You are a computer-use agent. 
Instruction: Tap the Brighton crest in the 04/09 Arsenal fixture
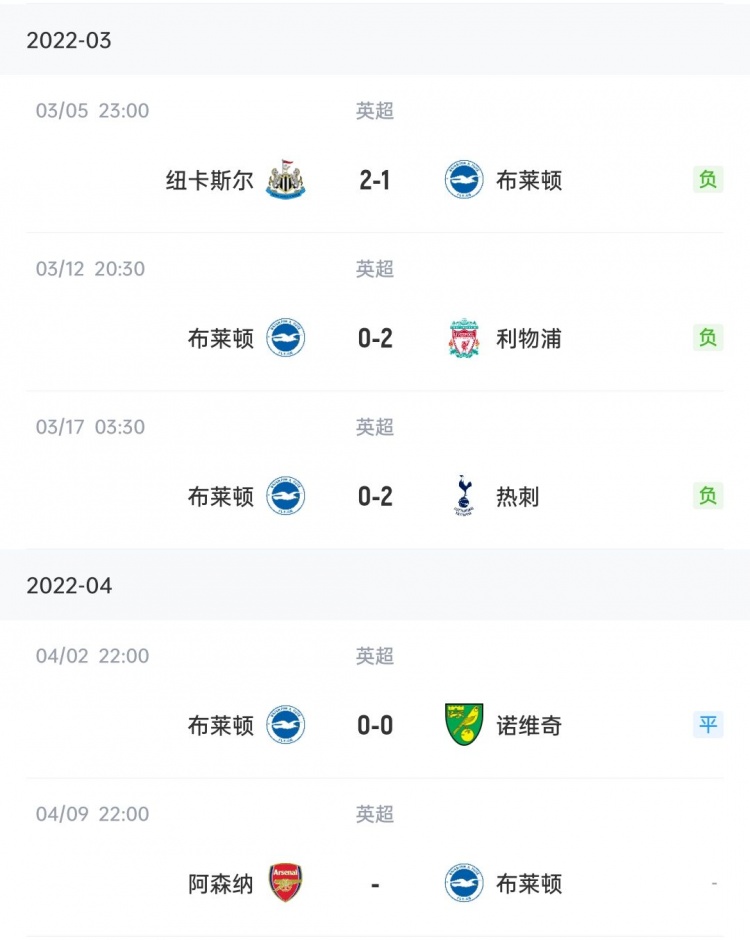[x=464, y=883]
